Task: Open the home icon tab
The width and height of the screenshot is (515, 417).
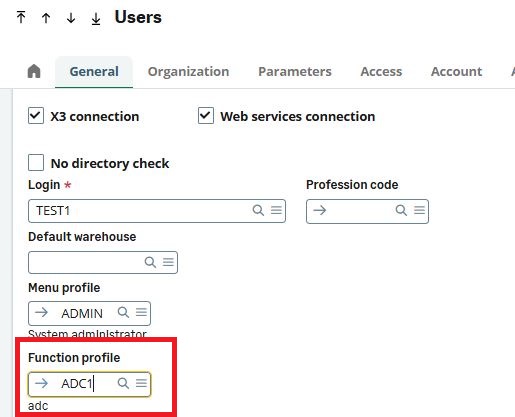Action: tap(34, 71)
